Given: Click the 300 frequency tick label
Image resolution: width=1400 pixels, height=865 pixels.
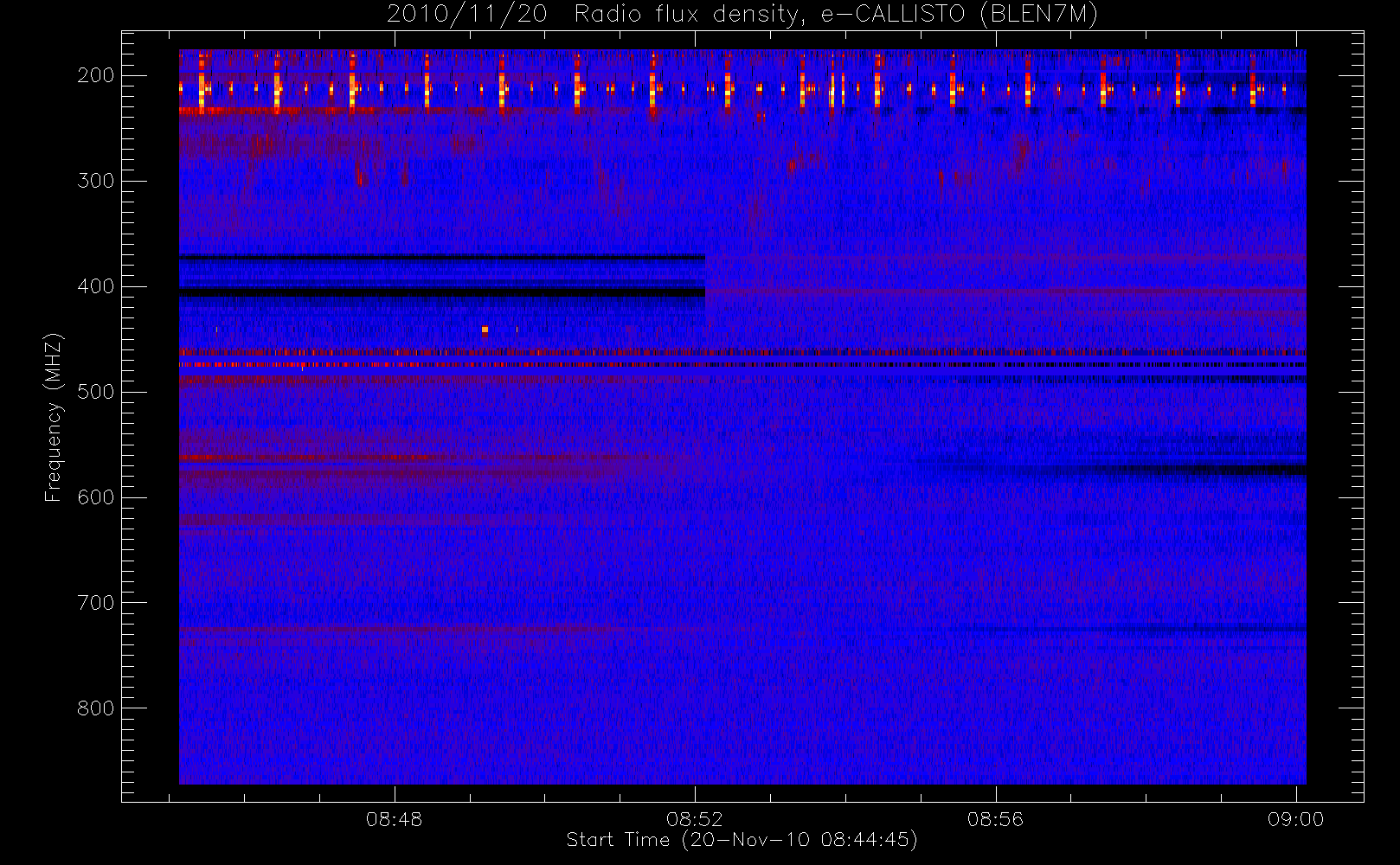Looking at the screenshot, I should (96, 181).
